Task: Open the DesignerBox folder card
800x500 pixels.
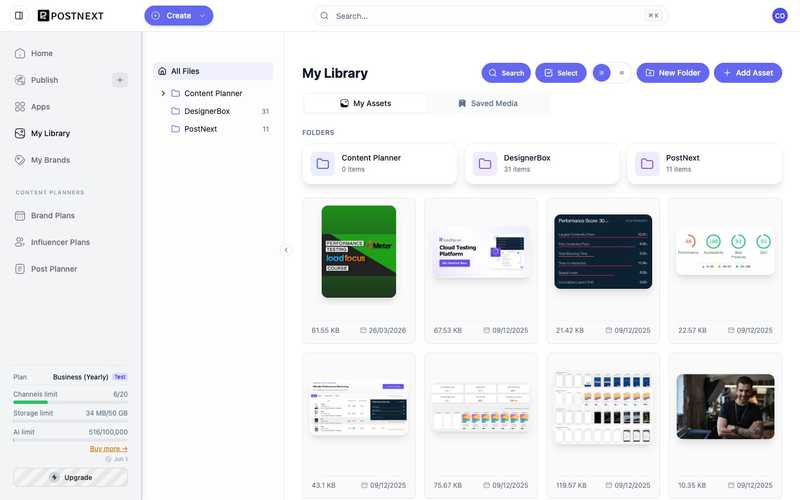Action: pyautogui.click(x=542, y=164)
